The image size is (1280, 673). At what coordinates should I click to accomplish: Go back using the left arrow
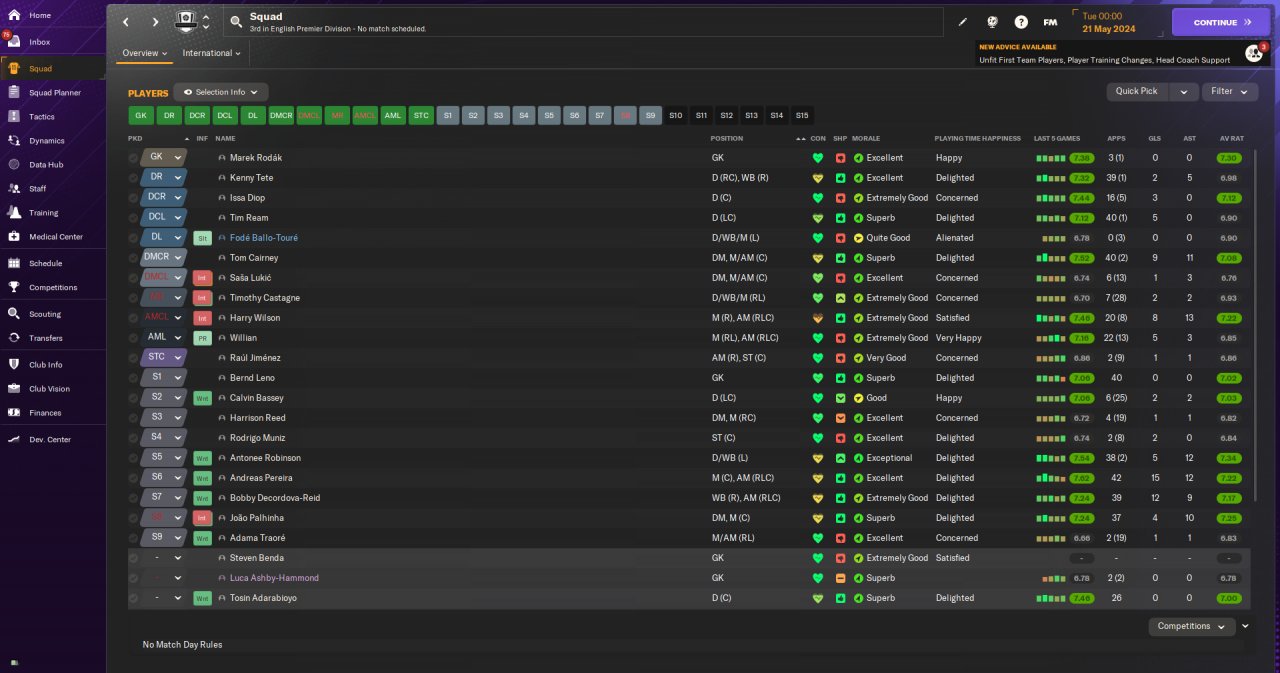pos(126,22)
